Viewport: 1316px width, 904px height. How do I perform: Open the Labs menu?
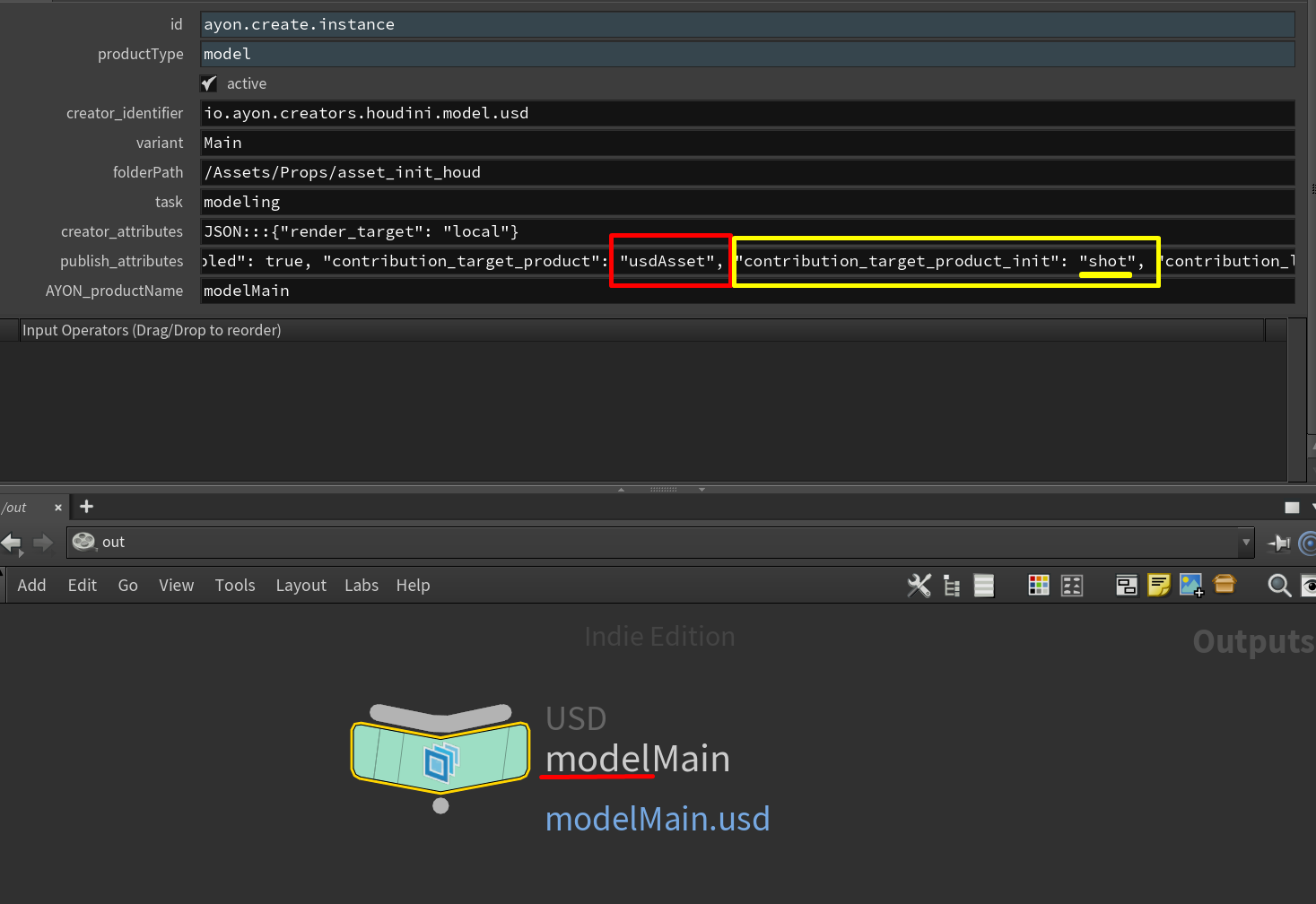tap(362, 586)
